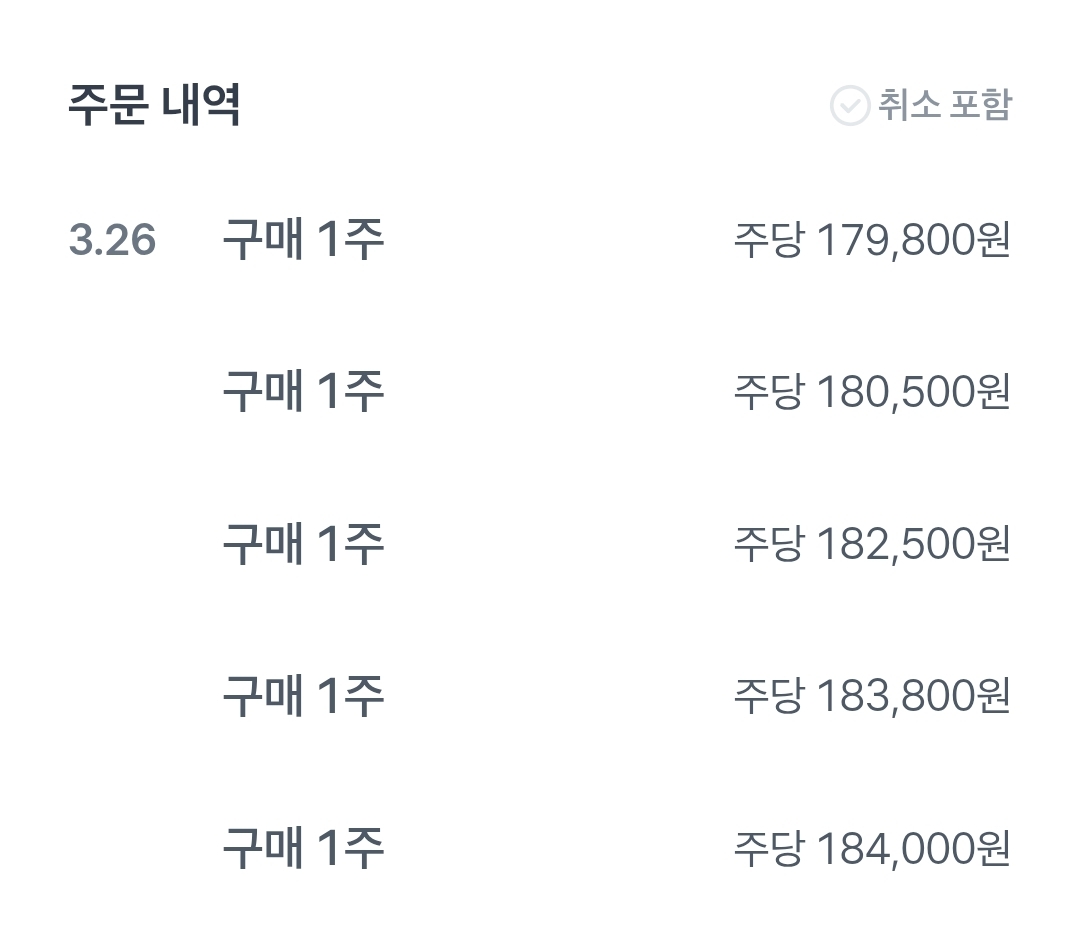Click the 주당 label before 183,800원
Viewport: 1080px width, 941px height.
[769, 696]
